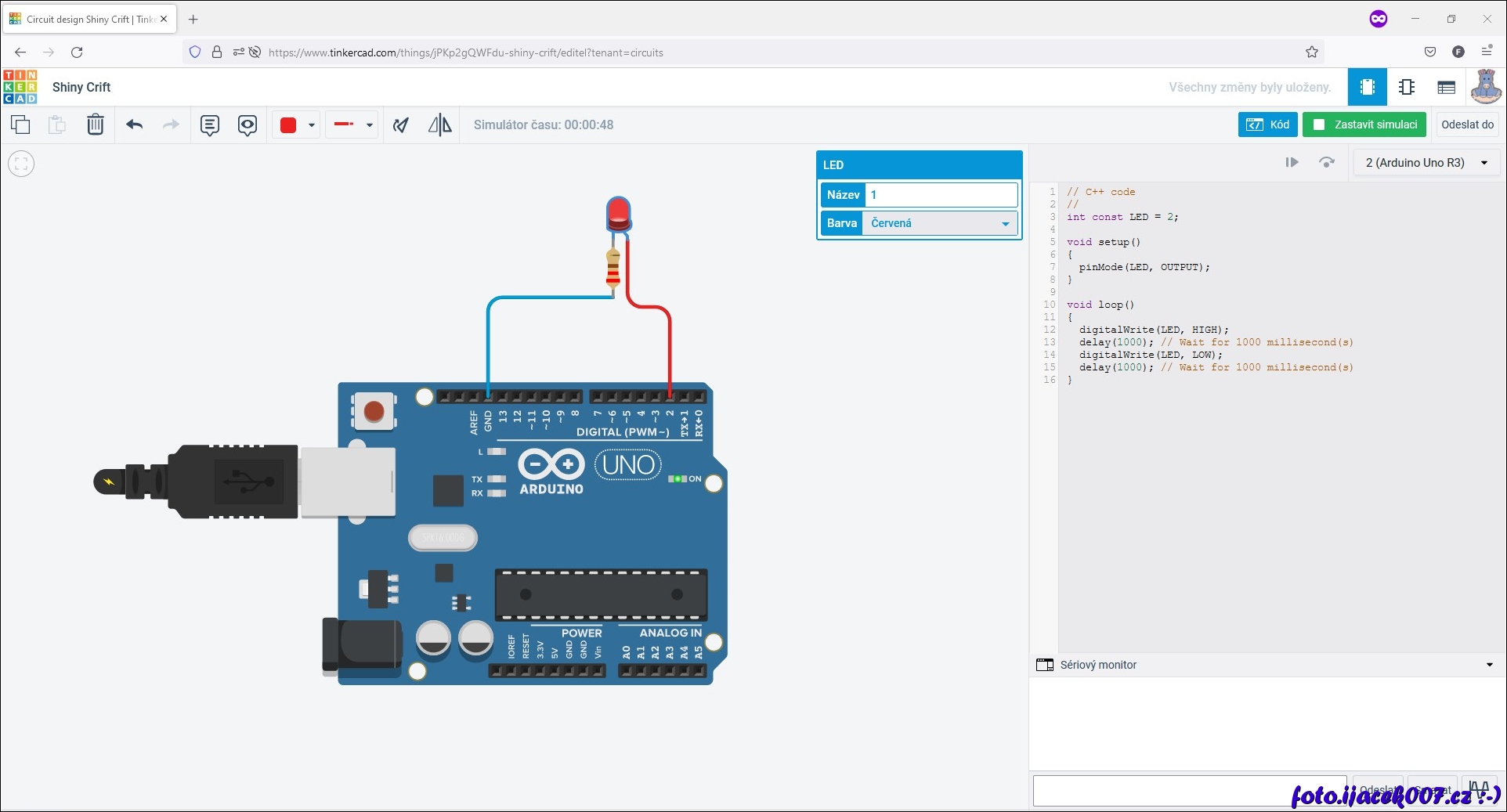This screenshot has height=812, width=1507.
Task: Click the Circuit design Shiny Crift tab
Action: tap(86, 19)
